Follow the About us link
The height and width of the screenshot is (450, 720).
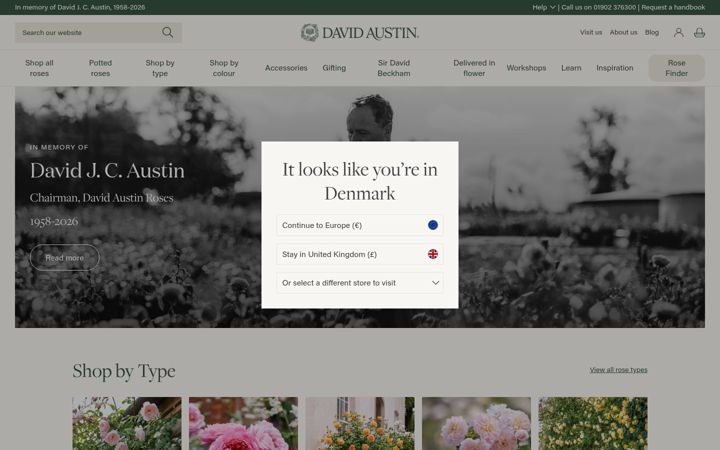(x=623, y=33)
